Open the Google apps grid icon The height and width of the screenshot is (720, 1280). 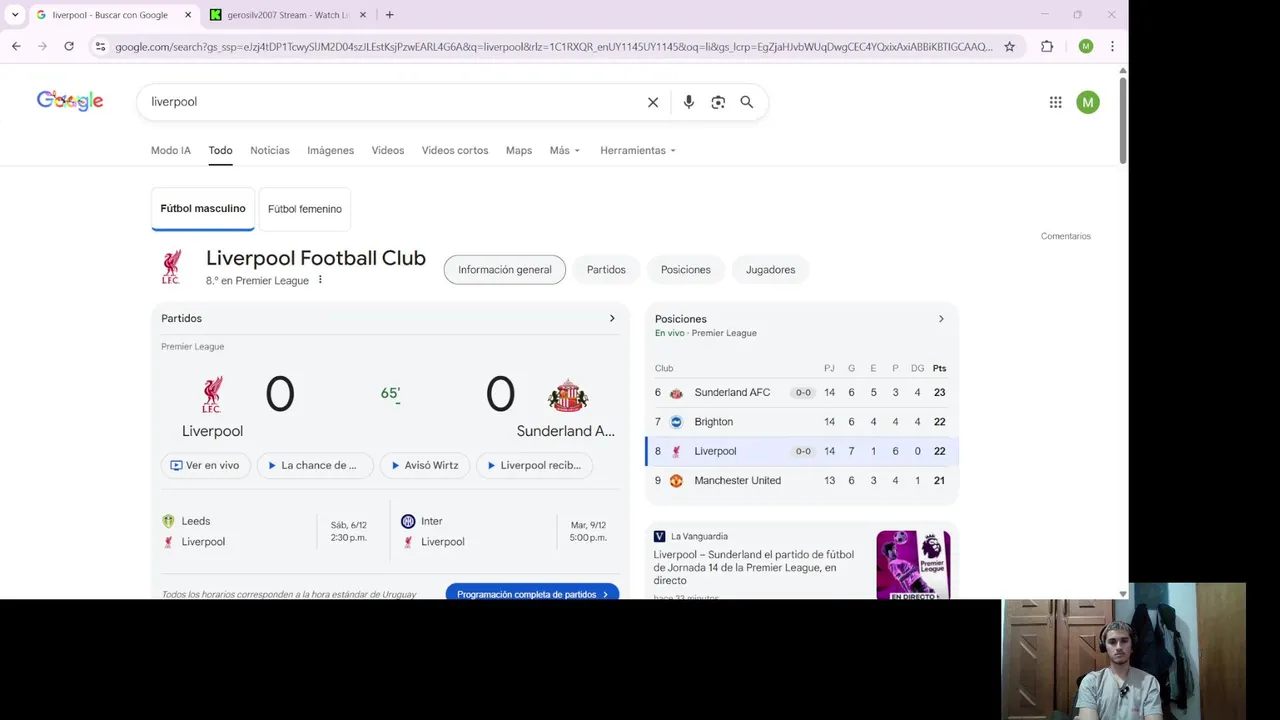tap(1055, 102)
